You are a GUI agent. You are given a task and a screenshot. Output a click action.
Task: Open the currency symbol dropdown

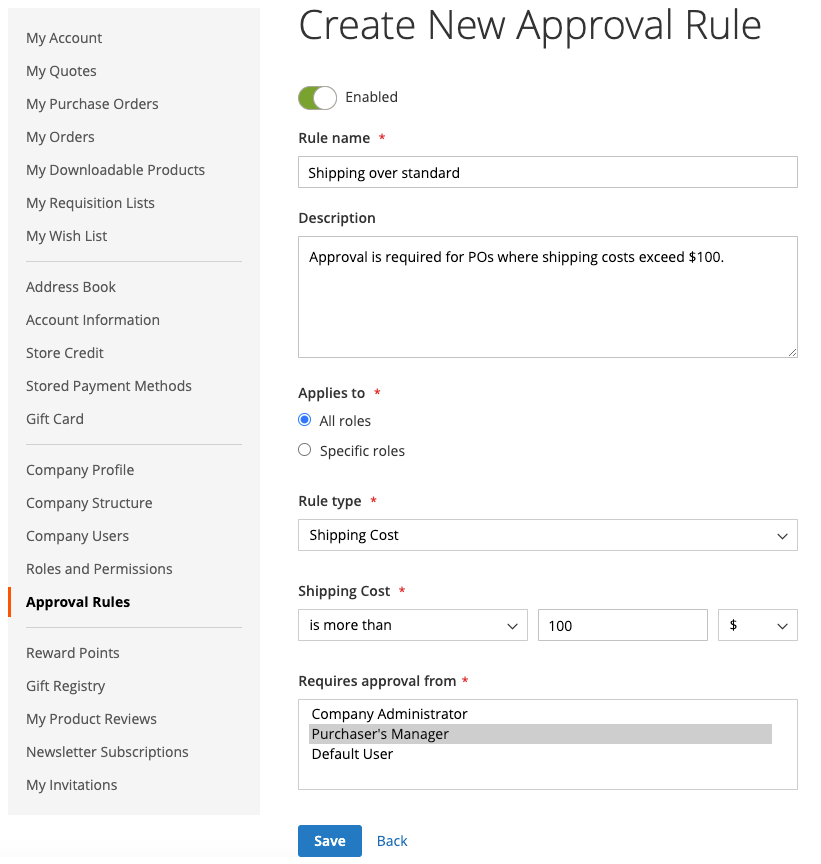point(757,625)
